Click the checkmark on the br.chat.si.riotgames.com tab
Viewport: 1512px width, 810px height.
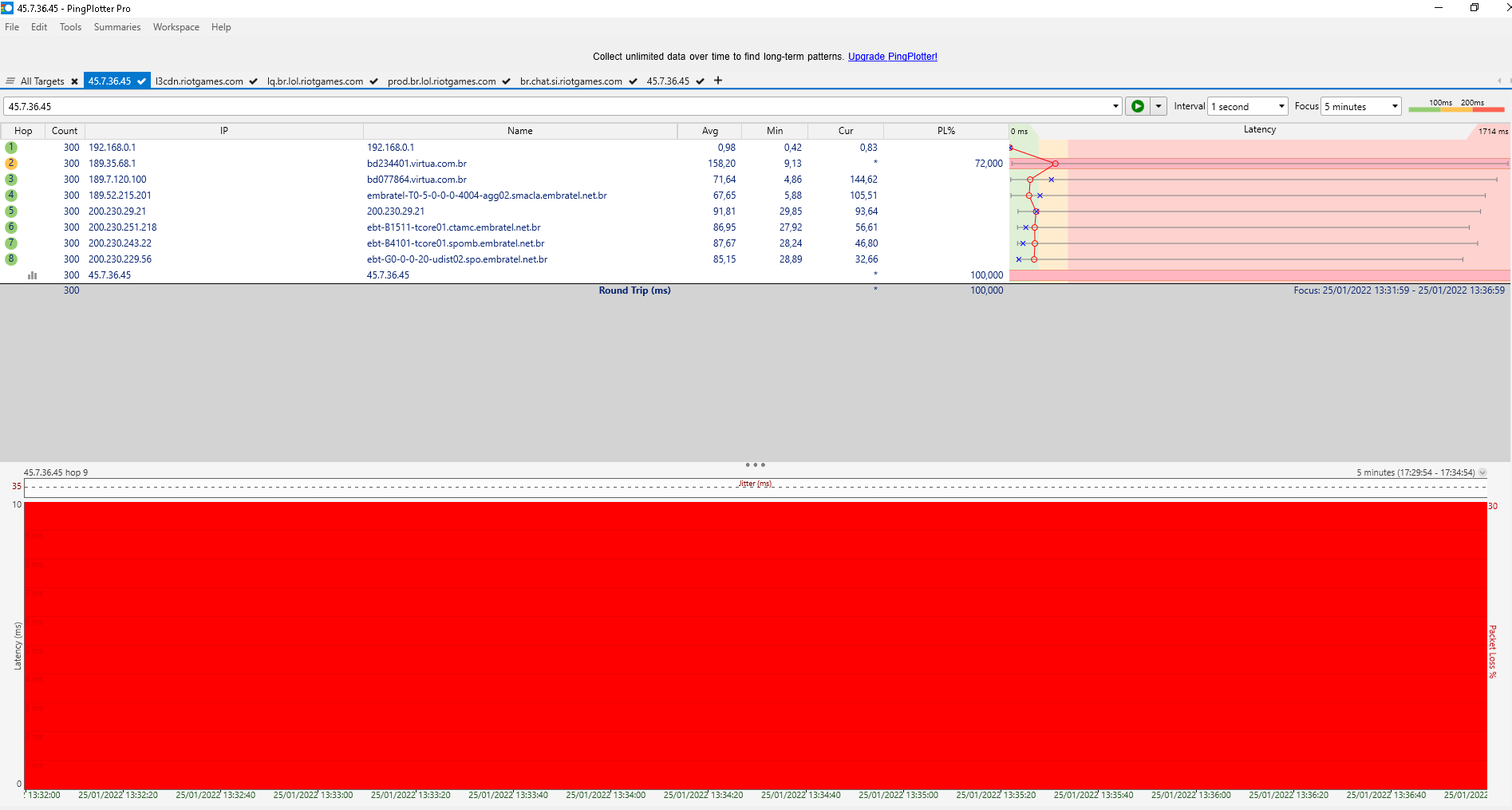633,81
